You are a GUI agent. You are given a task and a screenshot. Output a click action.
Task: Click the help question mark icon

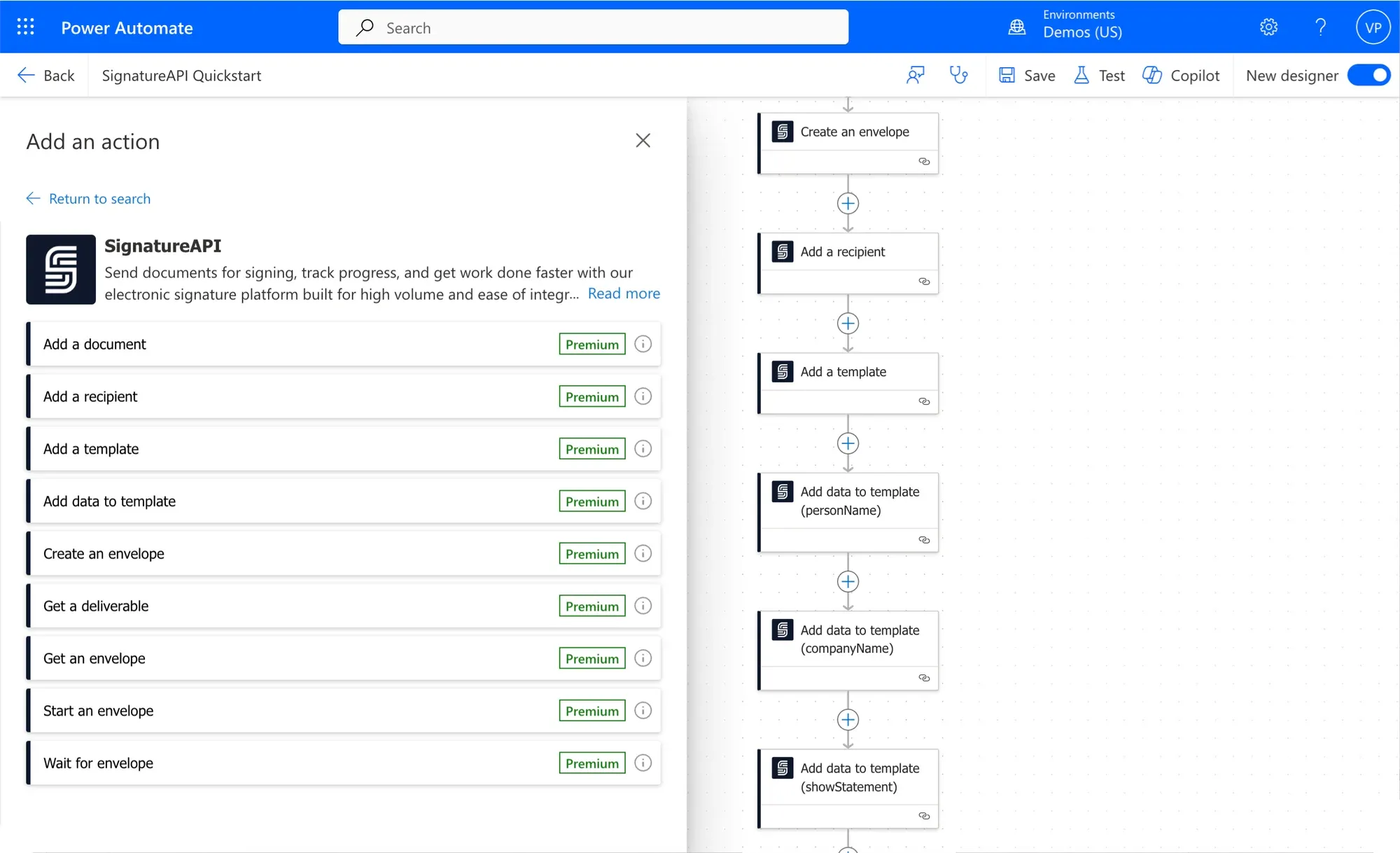pyautogui.click(x=1320, y=27)
